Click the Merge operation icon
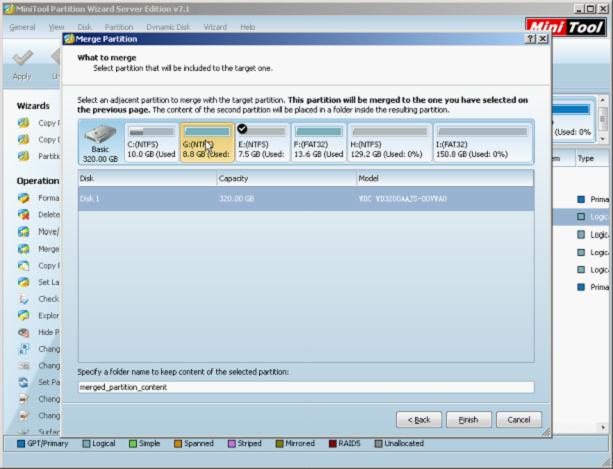Viewport: 613px width, 469px height. click(23, 249)
